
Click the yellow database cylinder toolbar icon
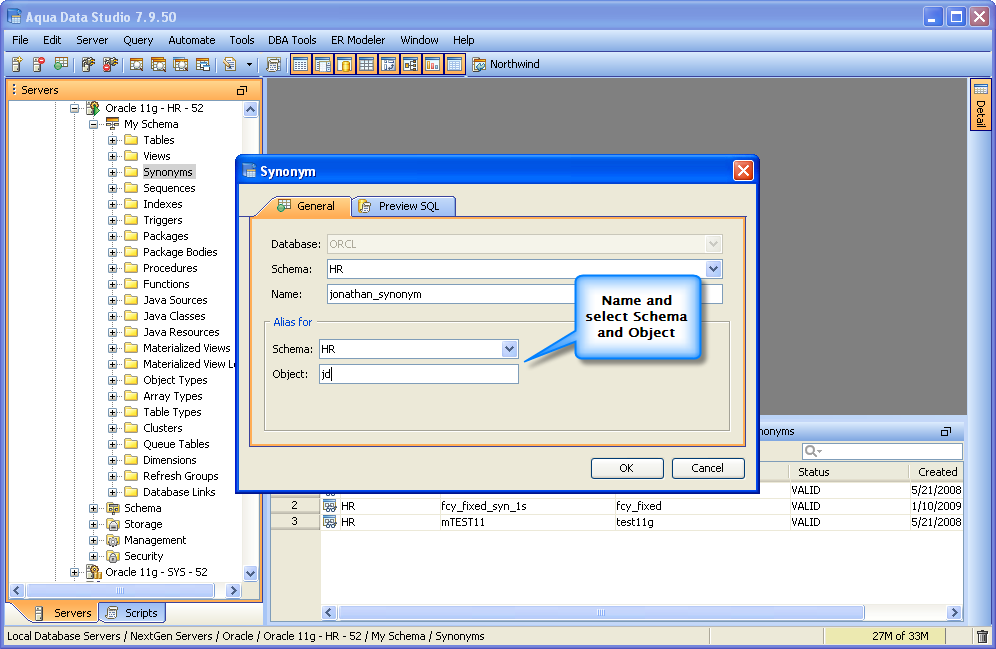344,64
